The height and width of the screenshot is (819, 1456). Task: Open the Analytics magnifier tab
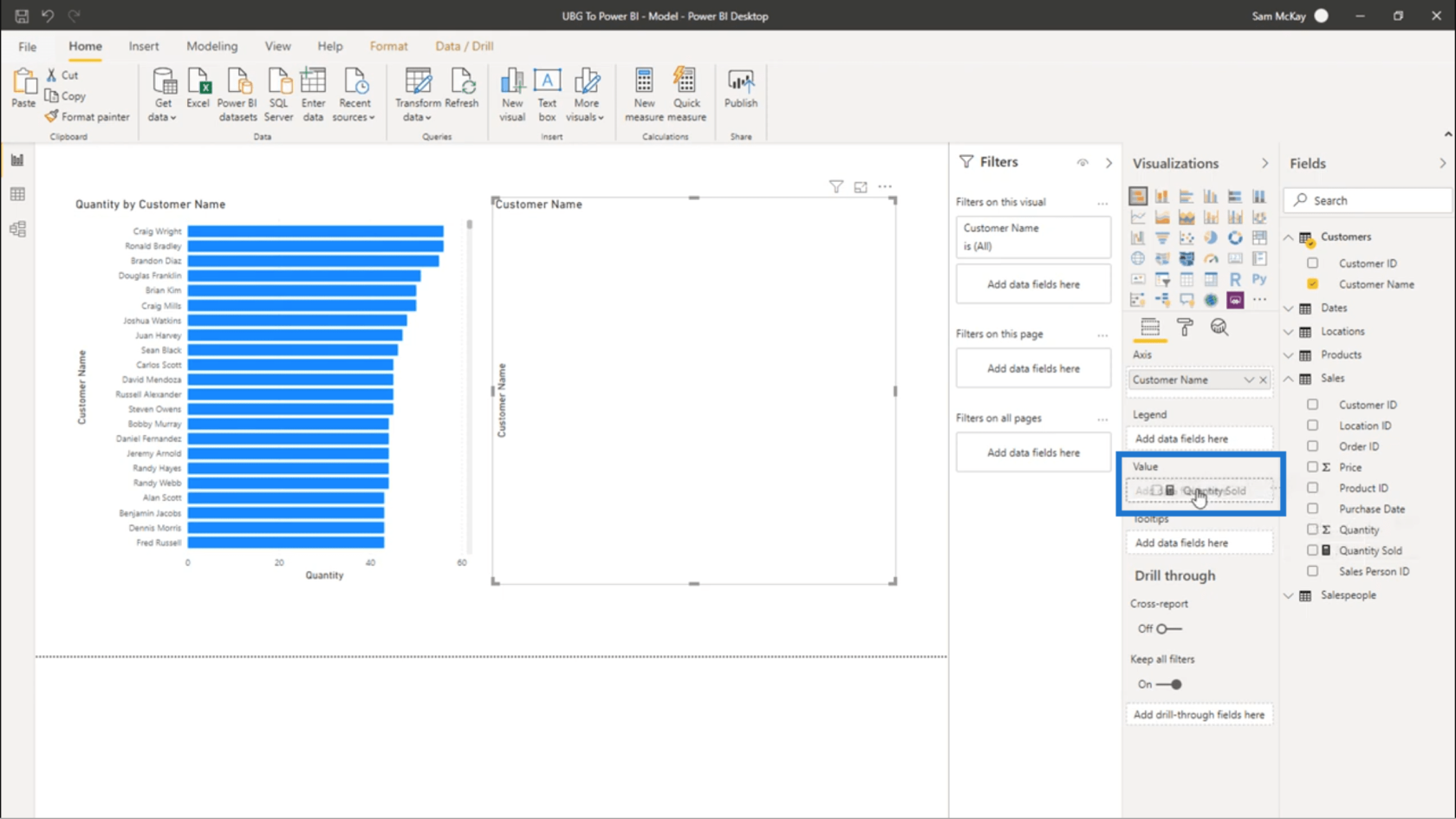[1219, 327]
